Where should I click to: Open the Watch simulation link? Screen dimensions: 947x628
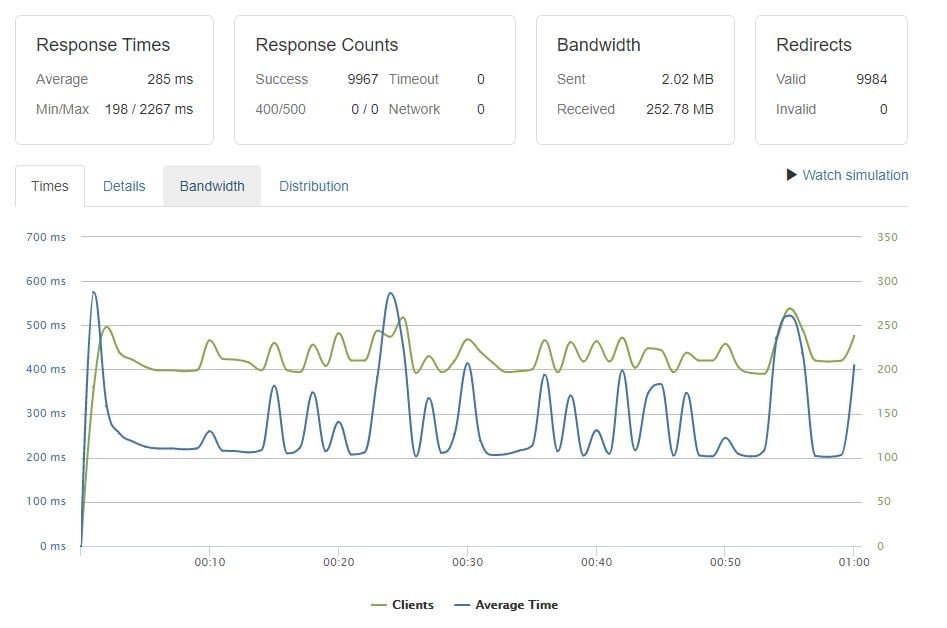(855, 175)
